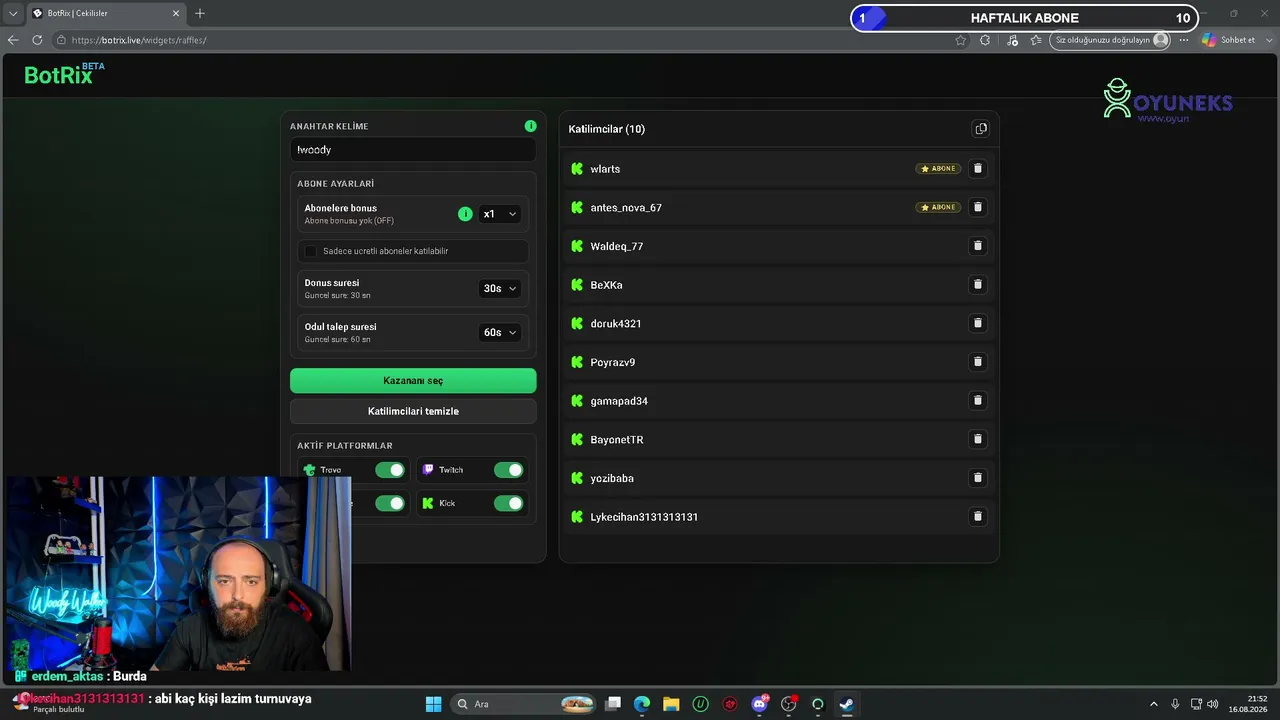Image resolution: width=1280 pixels, height=720 pixels.
Task: Open the browser tab list chevron
Action: [12, 13]
